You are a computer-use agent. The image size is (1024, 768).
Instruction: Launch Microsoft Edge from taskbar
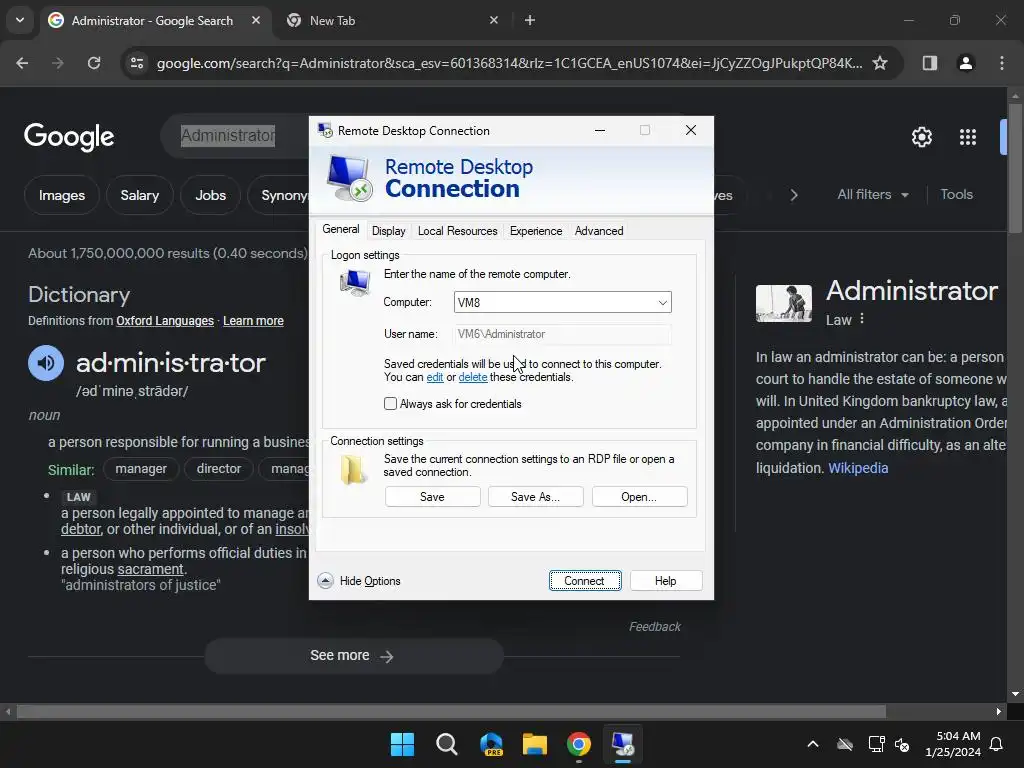point(491,744)
